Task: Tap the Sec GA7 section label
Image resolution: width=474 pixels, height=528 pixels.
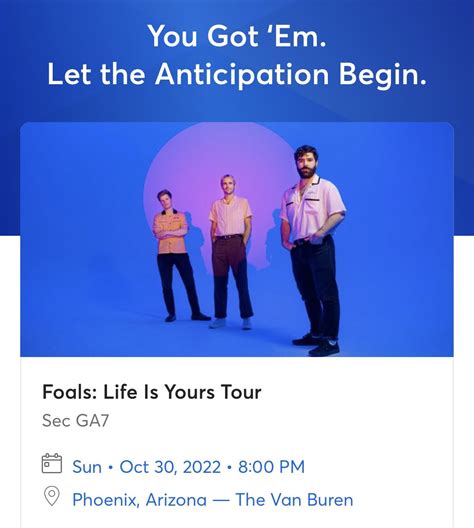Action: [x=75, y=421]
